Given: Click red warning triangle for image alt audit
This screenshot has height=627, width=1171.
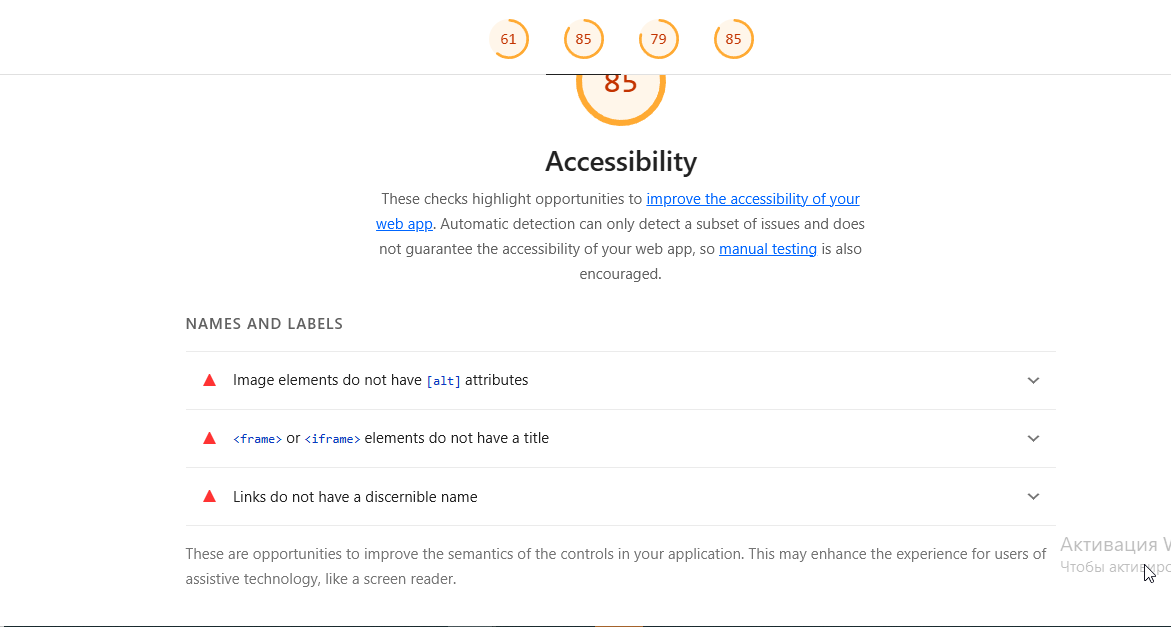Looking at the screenshot, I should click(x=210, y=380).
